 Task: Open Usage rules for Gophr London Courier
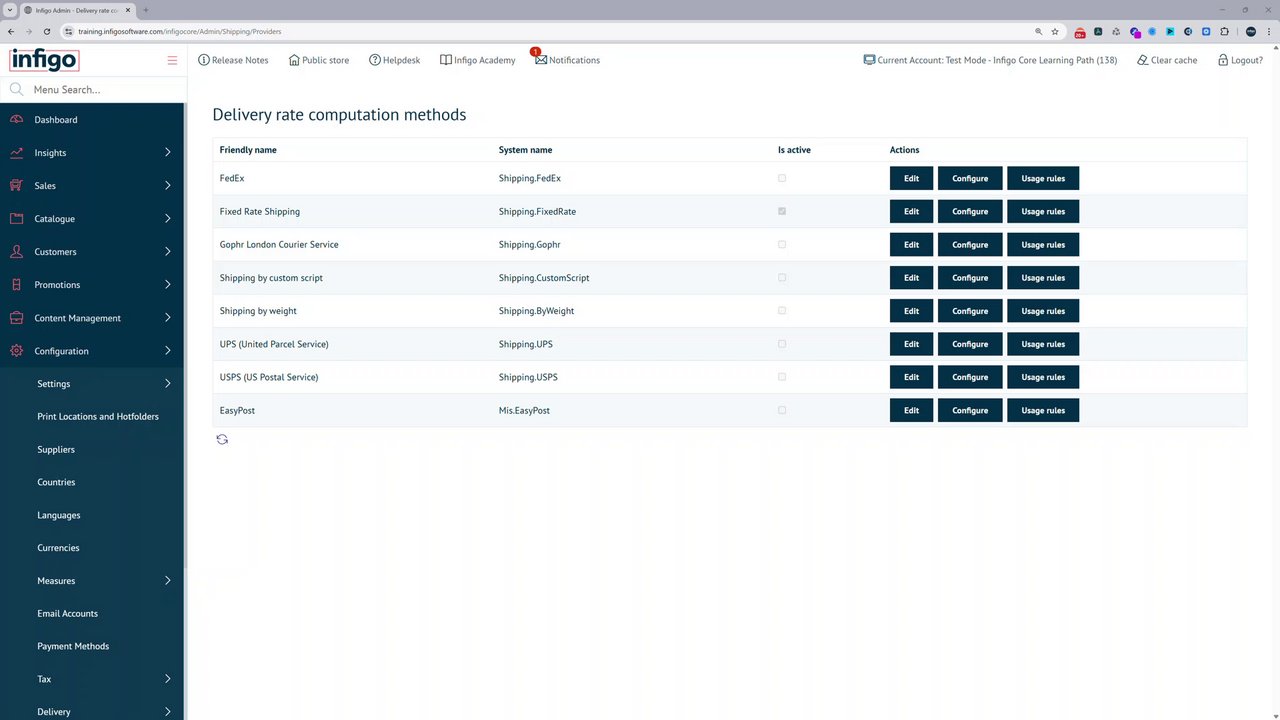click(x=1043, y=244)
